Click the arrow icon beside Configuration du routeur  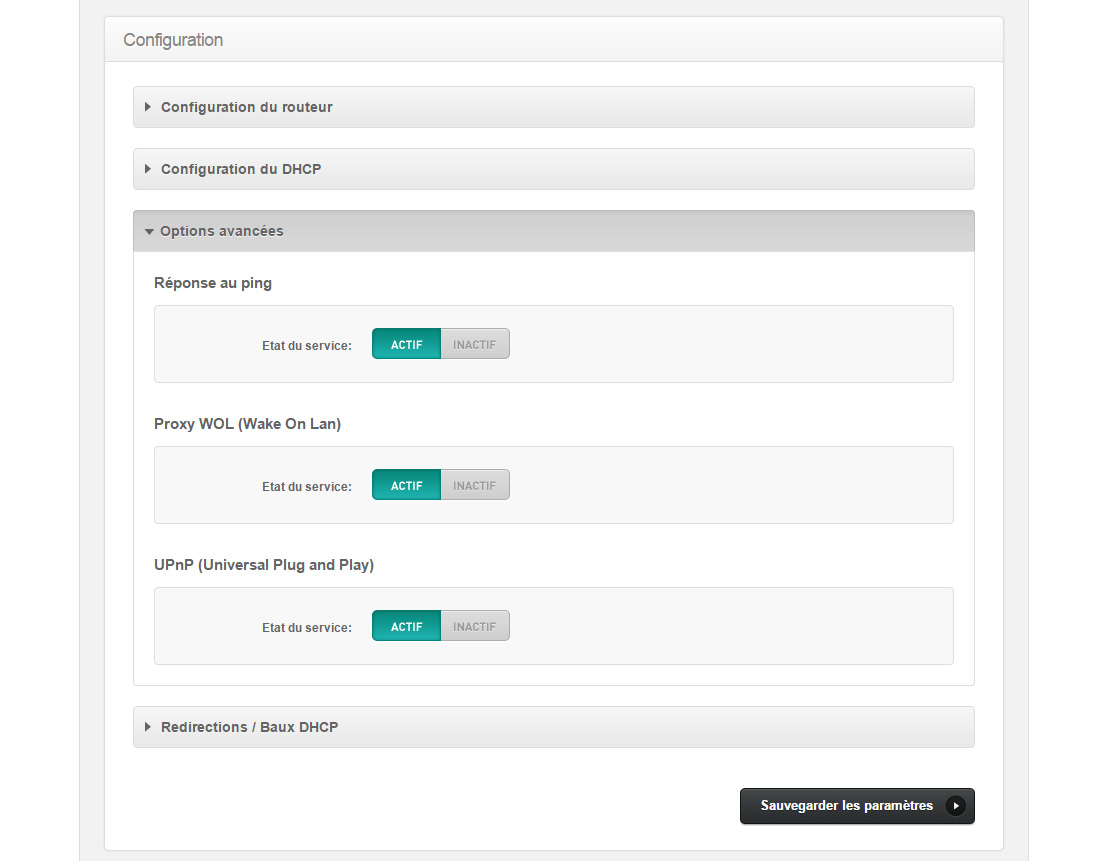[x=148, y=107]
